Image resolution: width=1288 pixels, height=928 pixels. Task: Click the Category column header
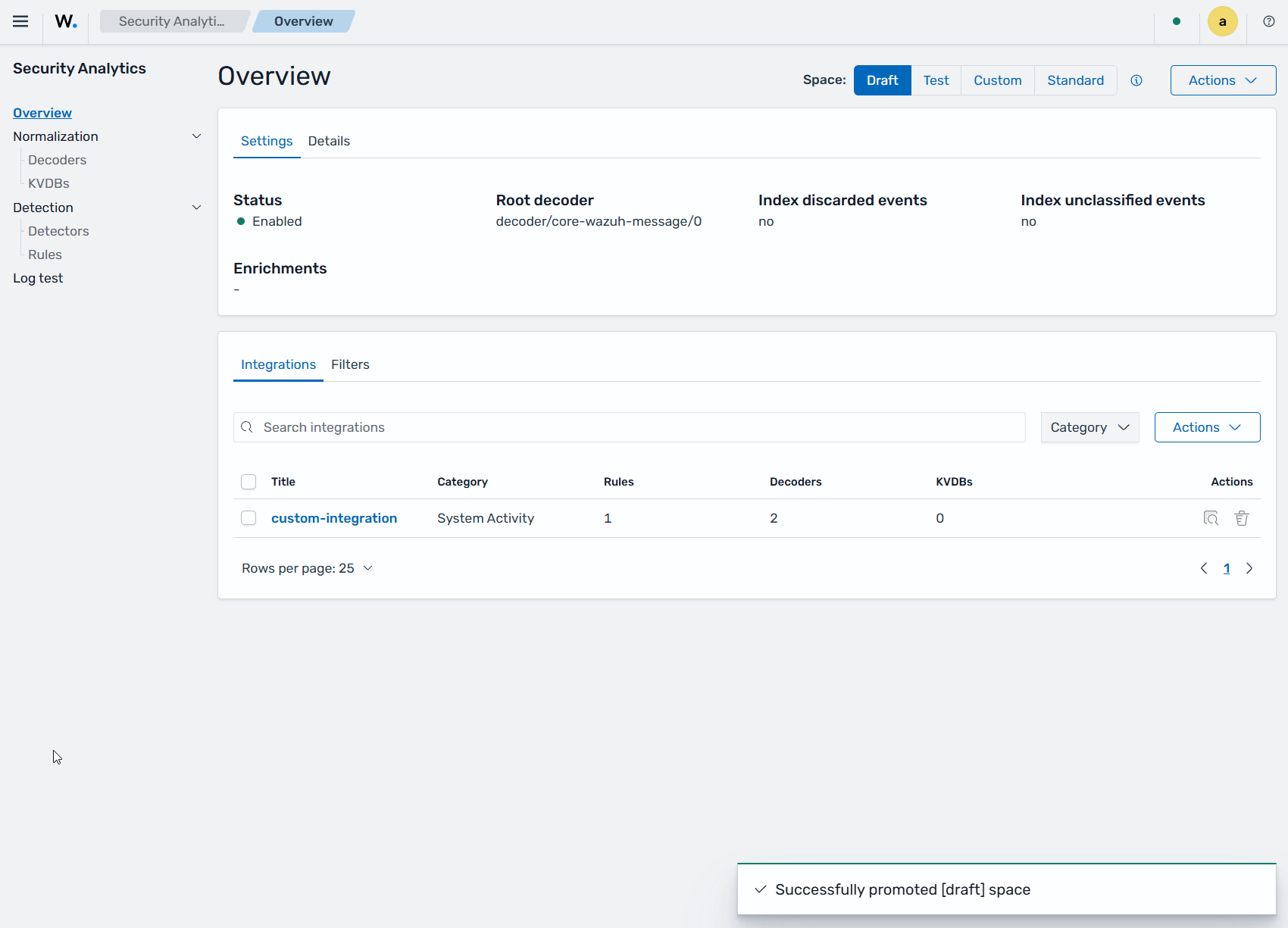(462, 482)
